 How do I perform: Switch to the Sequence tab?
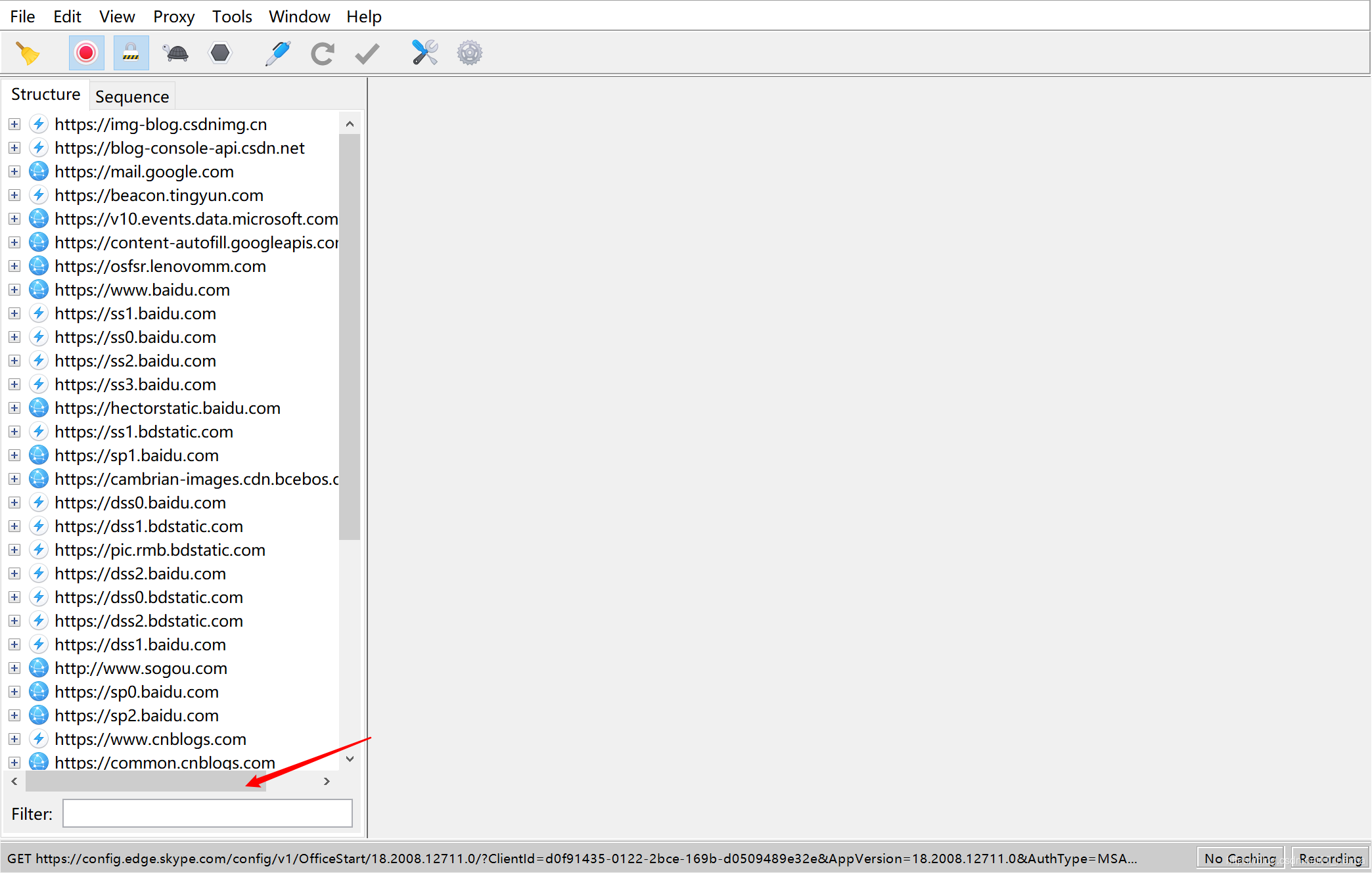[132, 97]
